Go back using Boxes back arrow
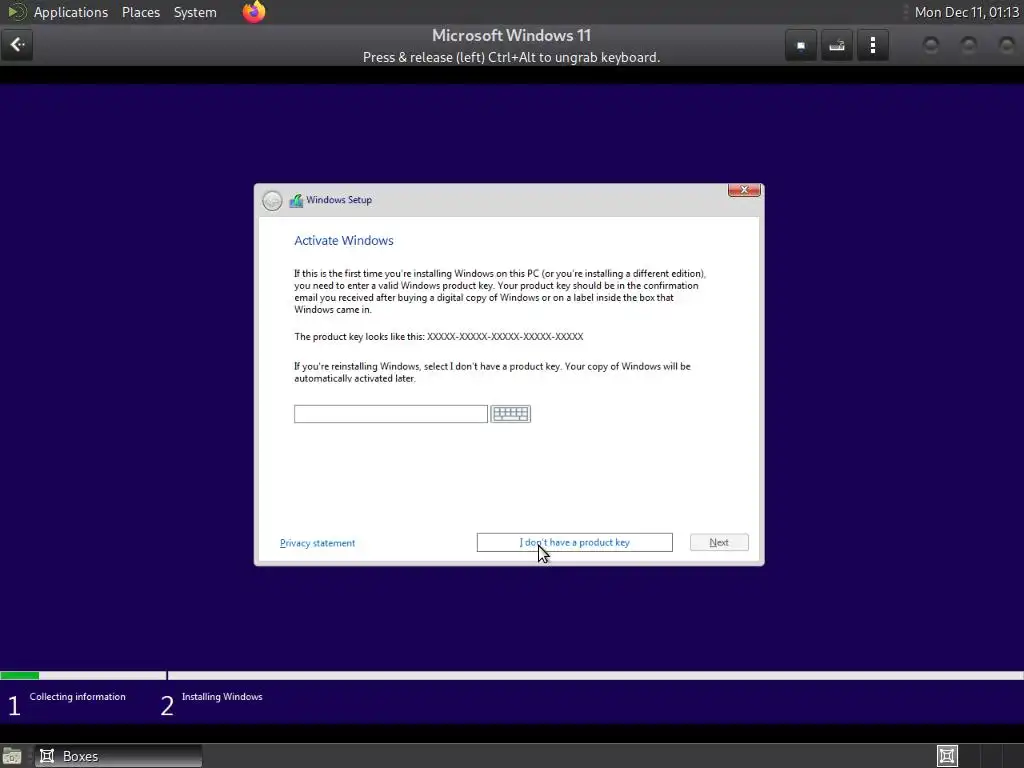Image resolution: width=1024 pixels, height=768 pixels. pos(17,45)
